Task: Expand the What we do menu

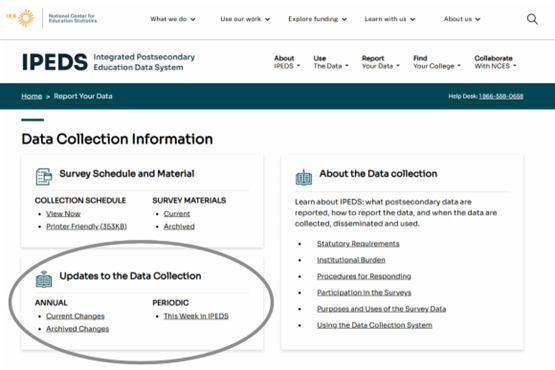Action: coord(173,19)
